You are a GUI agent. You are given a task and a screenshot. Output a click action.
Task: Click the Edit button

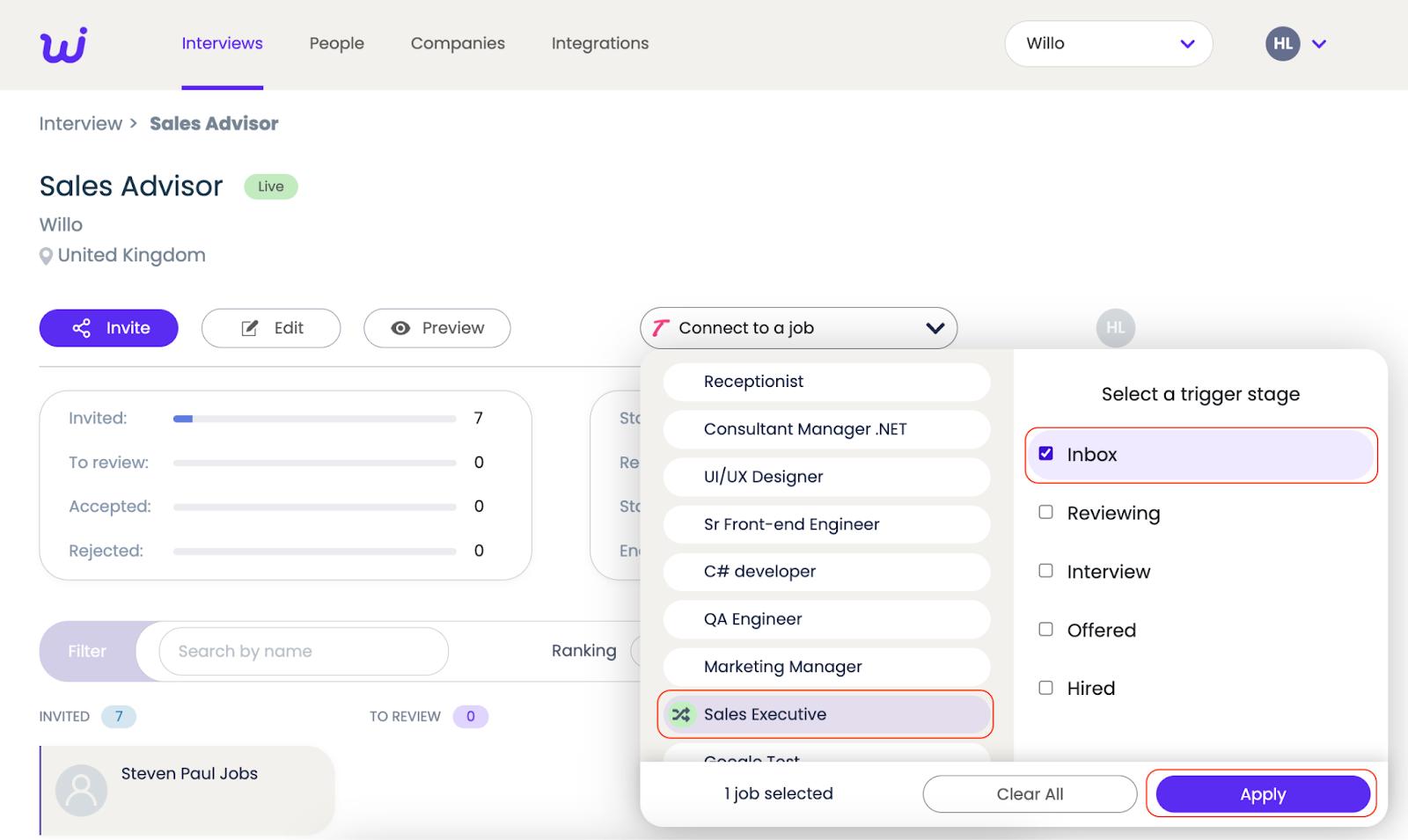pos(271,328)
